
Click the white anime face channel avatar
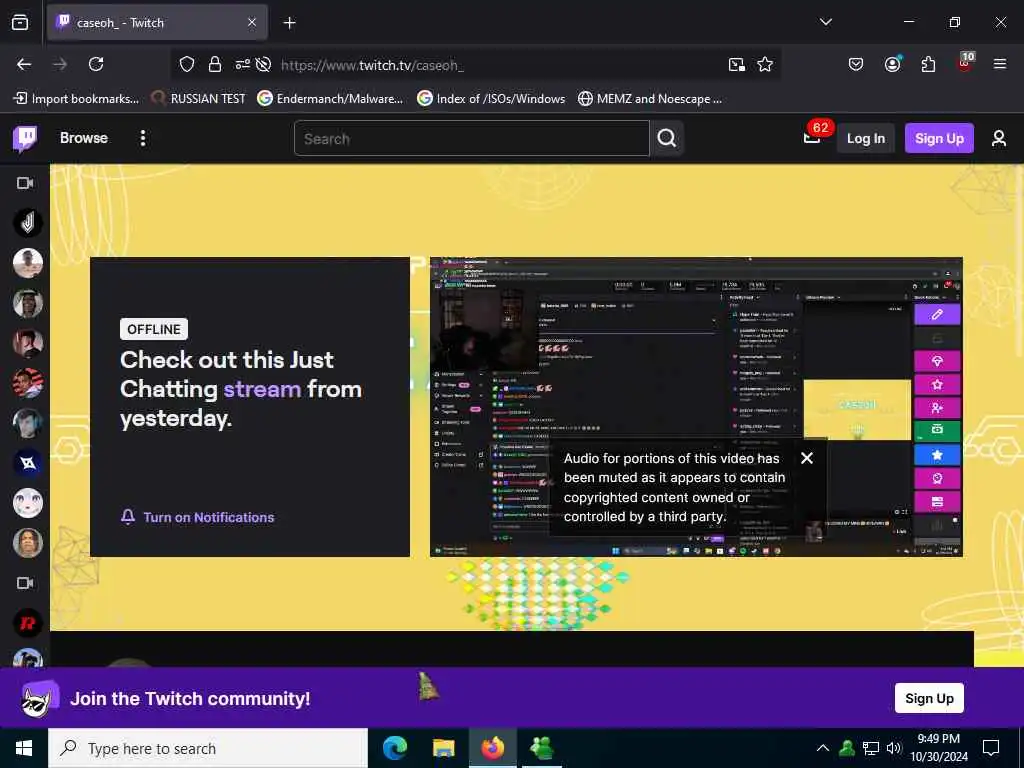pos(27,503)
